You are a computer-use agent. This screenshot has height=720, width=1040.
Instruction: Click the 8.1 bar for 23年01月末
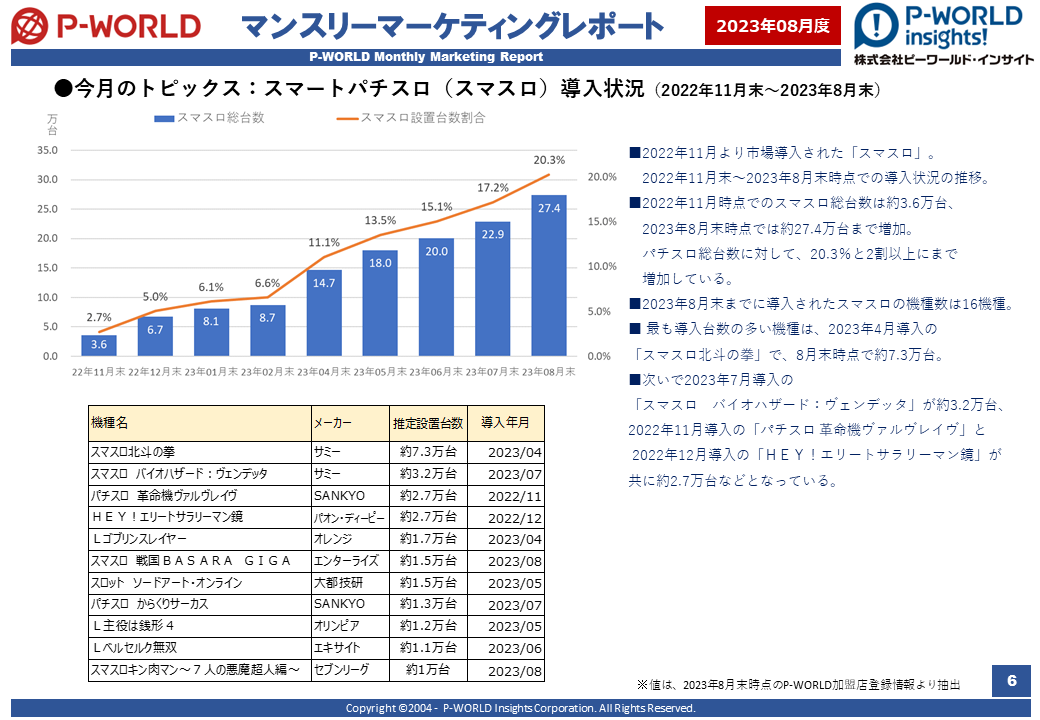click(211, 332)
